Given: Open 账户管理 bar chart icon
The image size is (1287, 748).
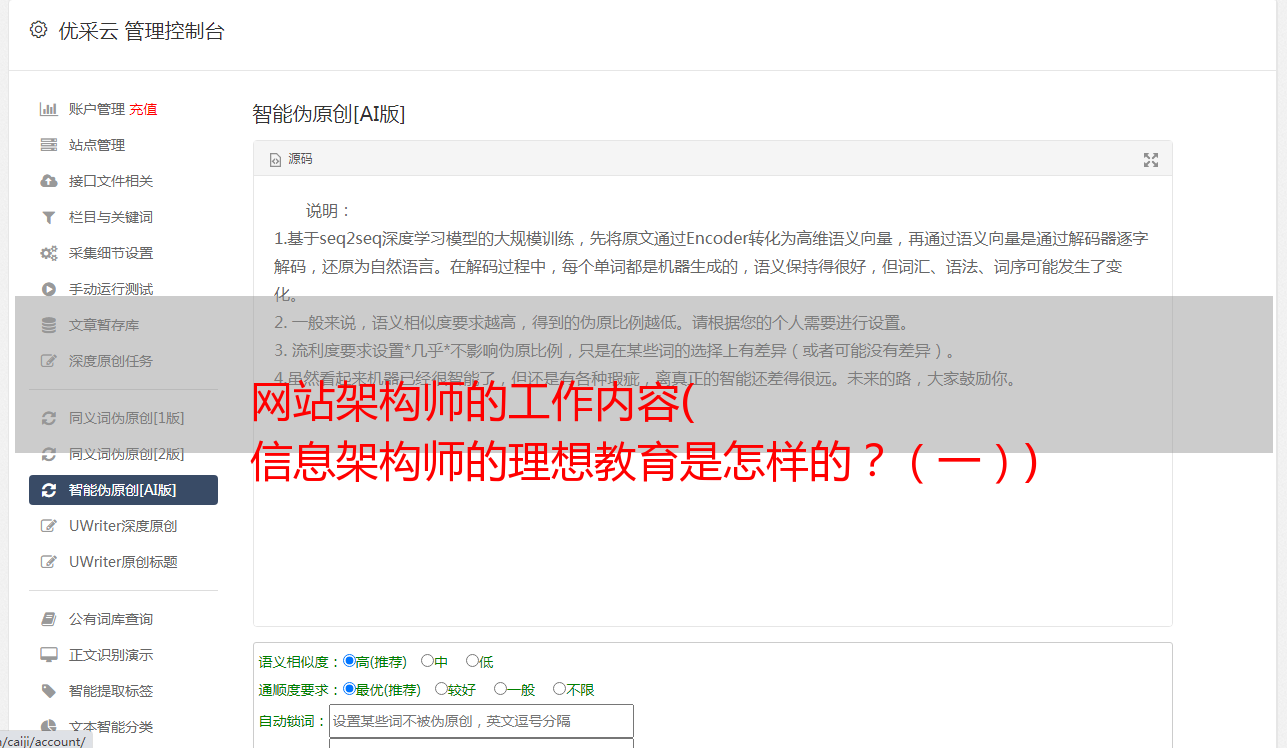Looking at the screenshot, I should [48, 109].
